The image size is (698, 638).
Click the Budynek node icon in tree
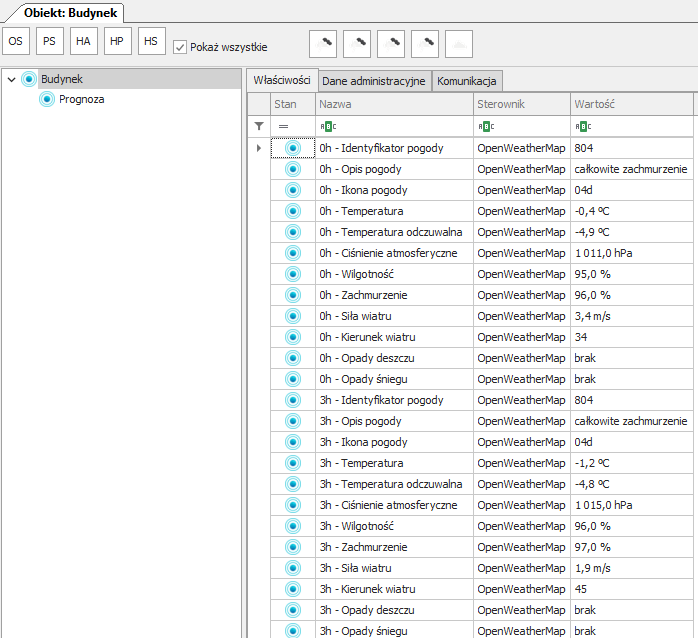(29, 79)
